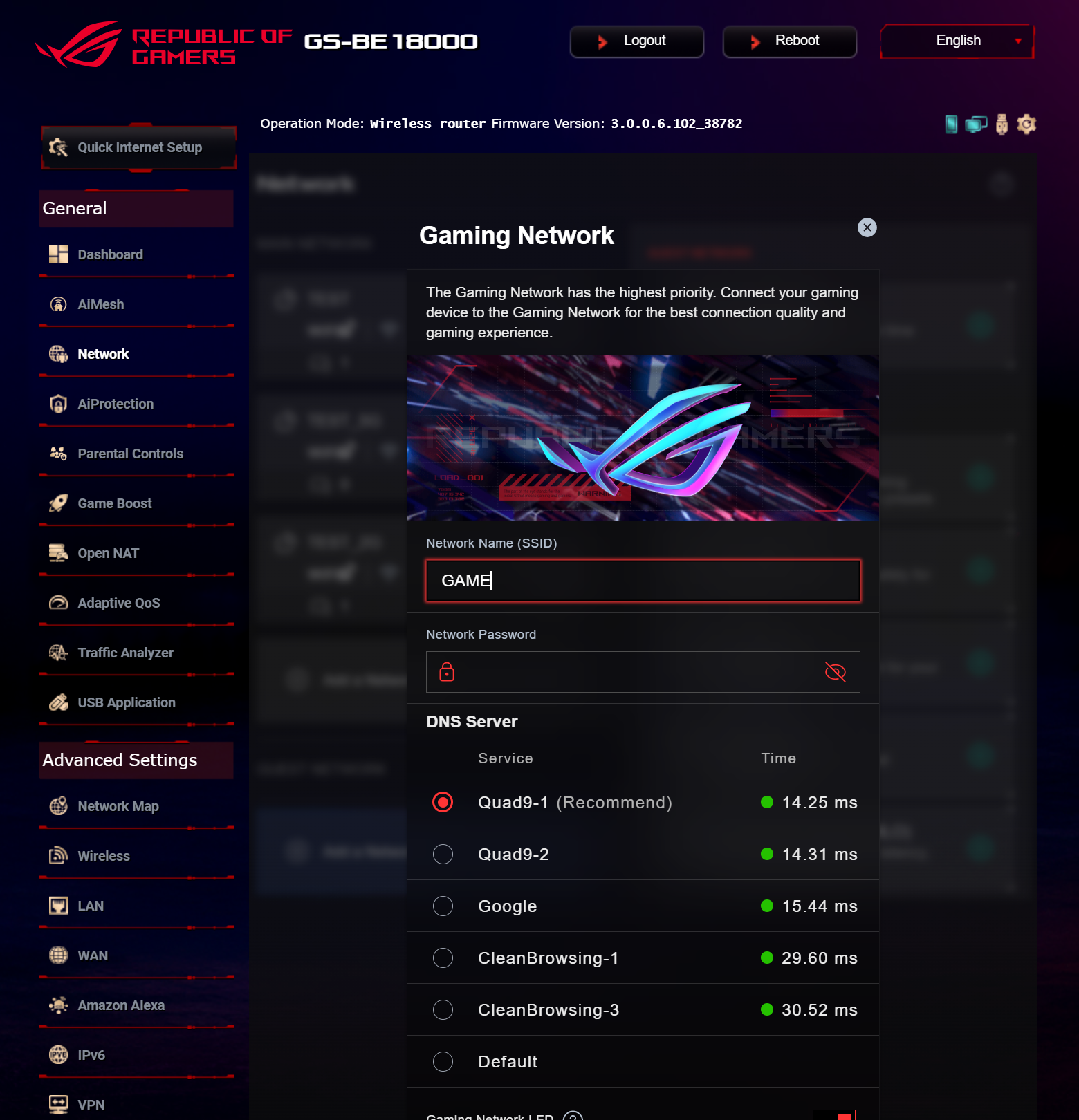Focus the Network Password field
Screen dimensions: 1079x1120
coord(643,672)
